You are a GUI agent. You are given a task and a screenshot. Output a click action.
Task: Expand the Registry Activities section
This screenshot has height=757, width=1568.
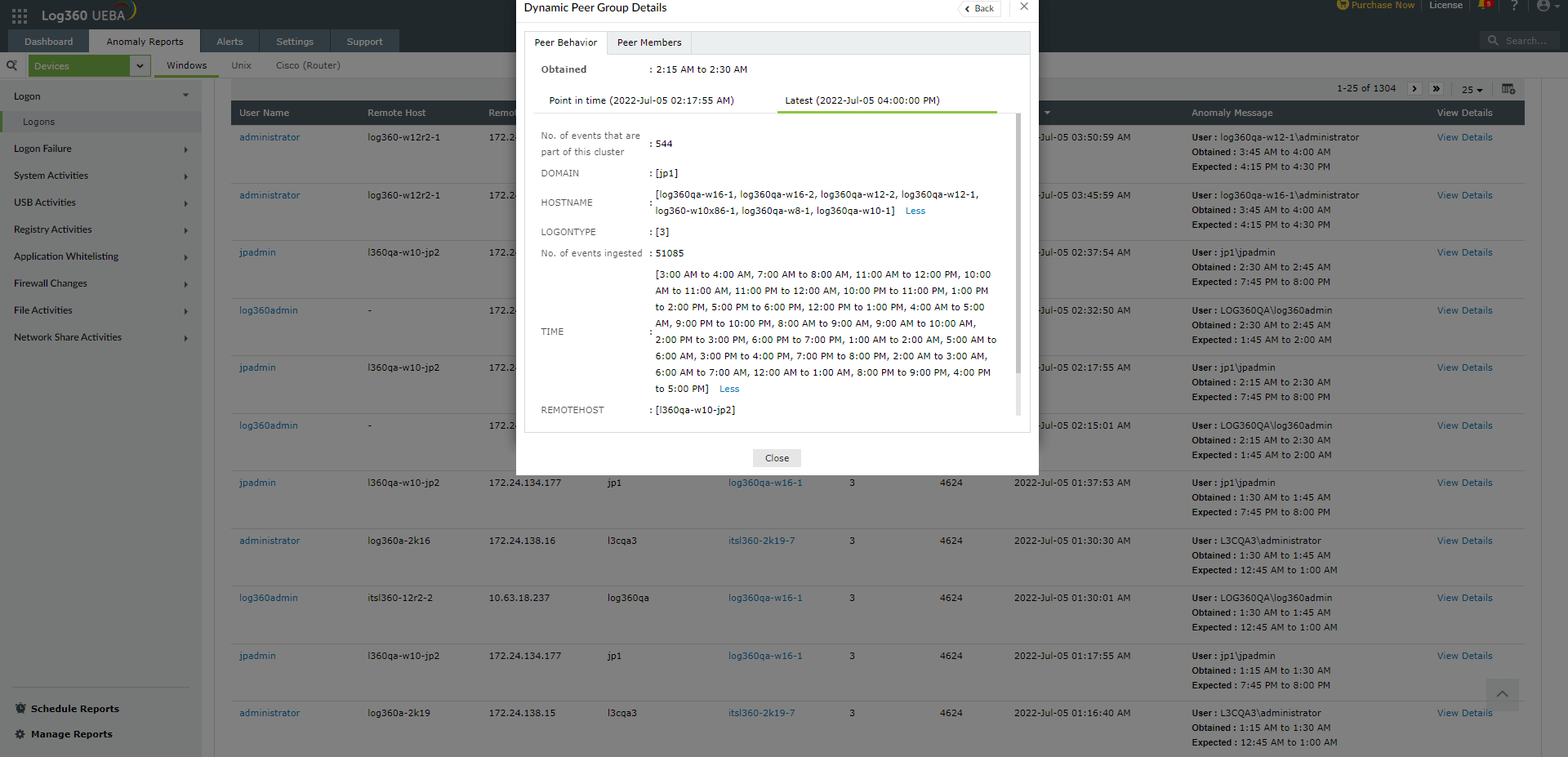pyautogui.click(x=100, y=229)
